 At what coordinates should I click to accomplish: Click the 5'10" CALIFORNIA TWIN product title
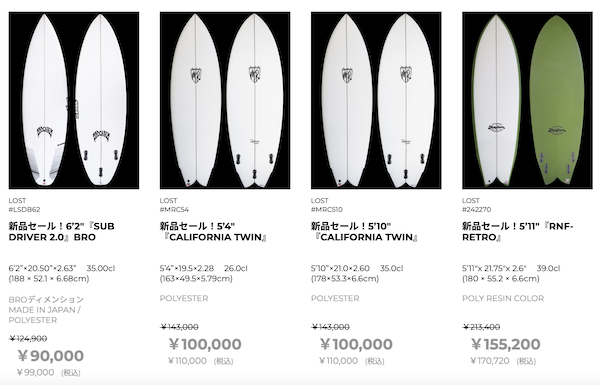(x=364, y=232)
